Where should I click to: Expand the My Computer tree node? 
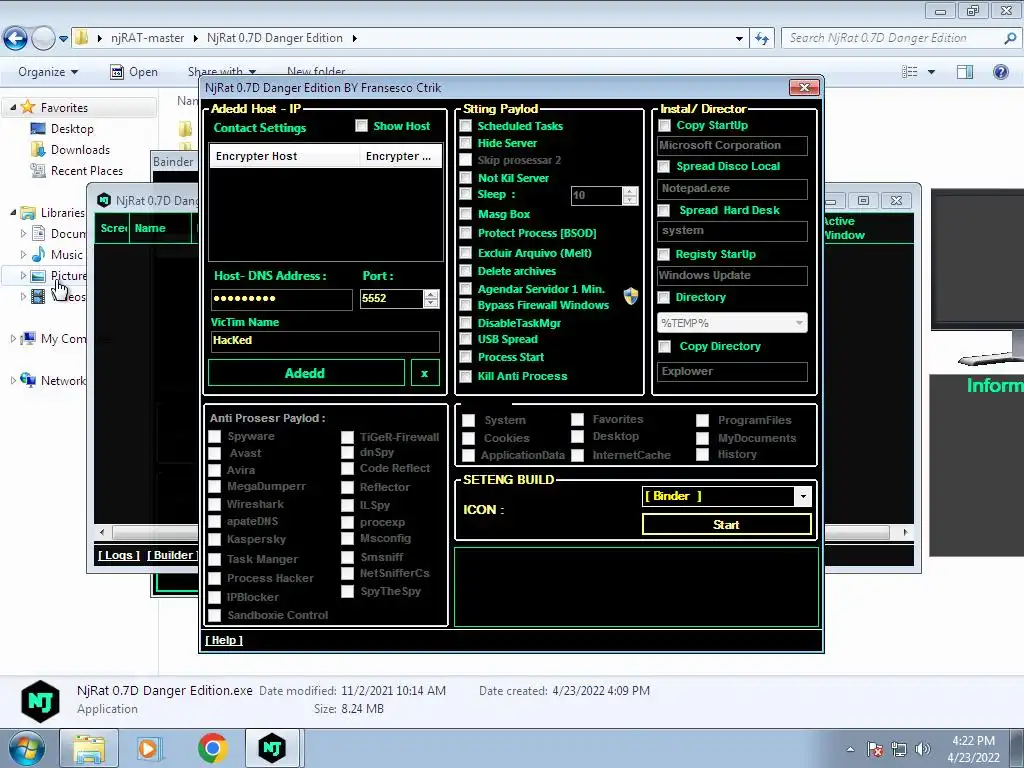(x=13, y=338)
